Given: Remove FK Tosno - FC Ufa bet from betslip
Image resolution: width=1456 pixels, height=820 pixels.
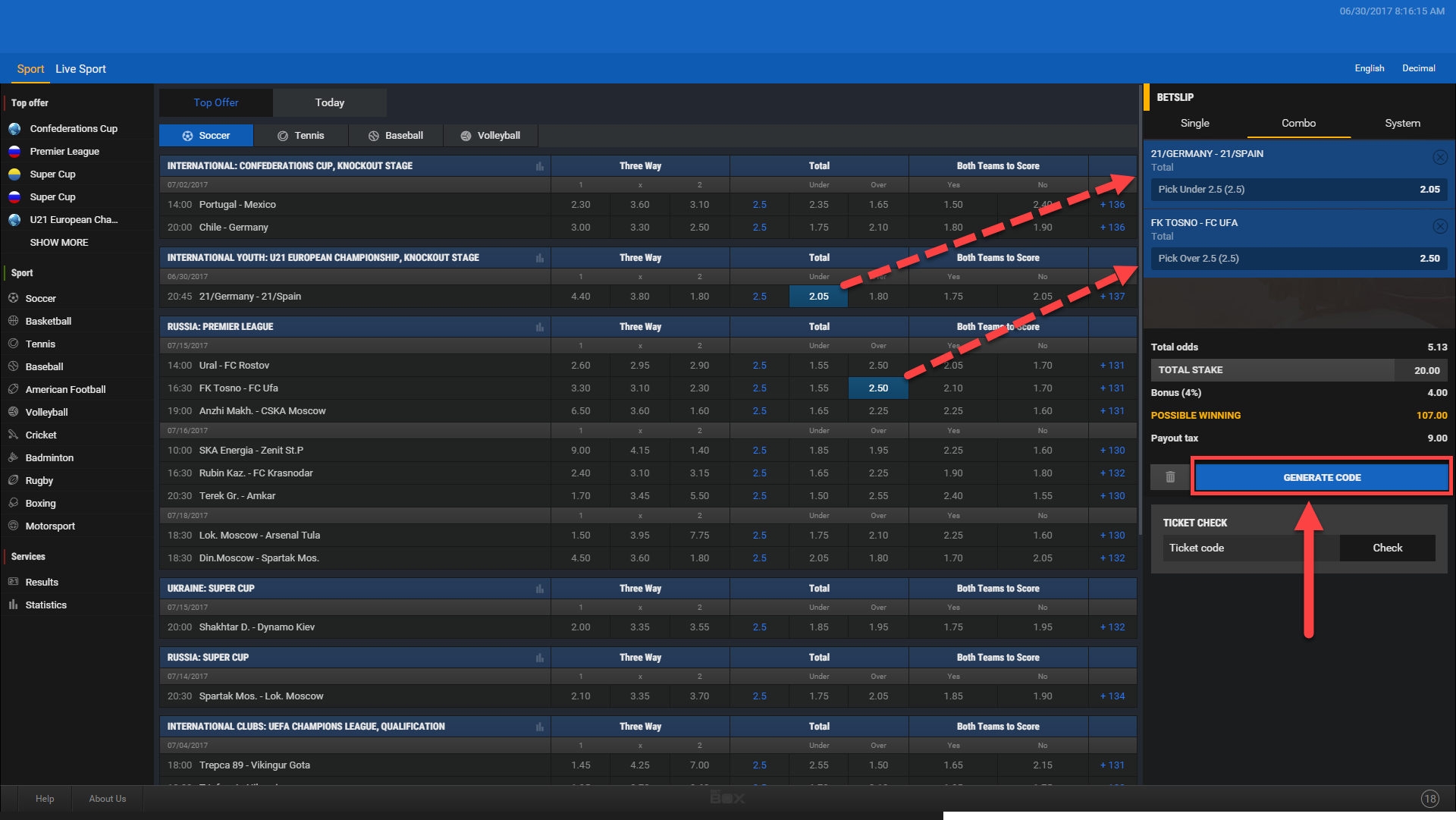Looking at the screenshot, I should tap(1439, 226).
